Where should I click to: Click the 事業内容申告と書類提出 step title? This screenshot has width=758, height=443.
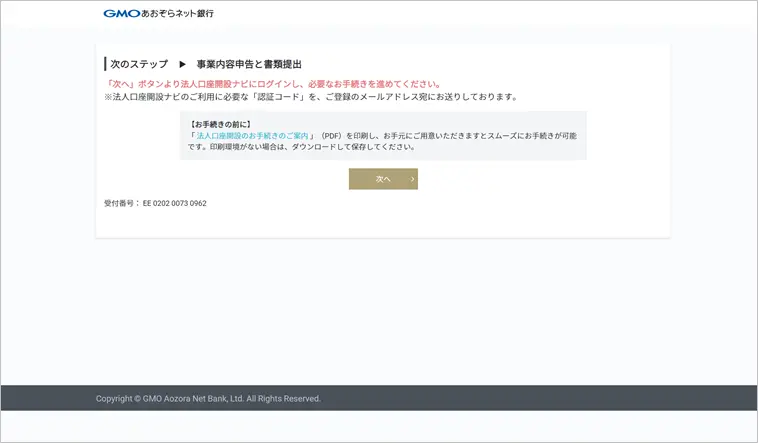tap(249, 64)
